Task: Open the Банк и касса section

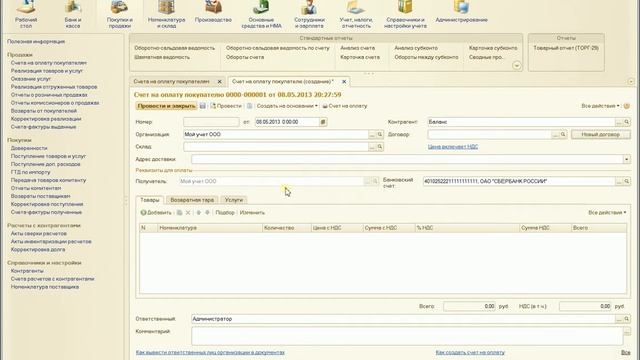Action: pyautogui.click(x=73, y=15)
